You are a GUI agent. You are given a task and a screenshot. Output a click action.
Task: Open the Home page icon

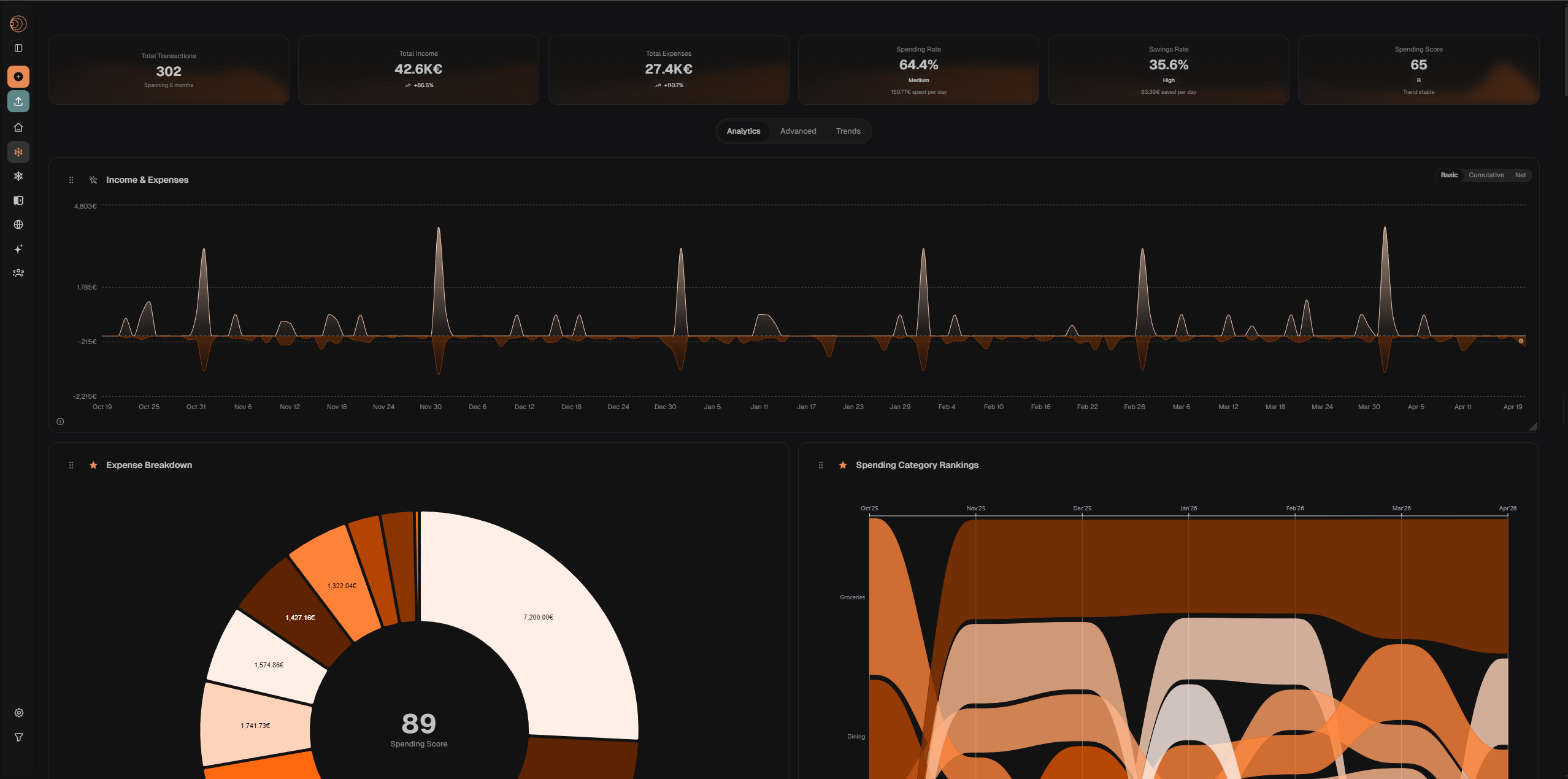pos(18,128)
